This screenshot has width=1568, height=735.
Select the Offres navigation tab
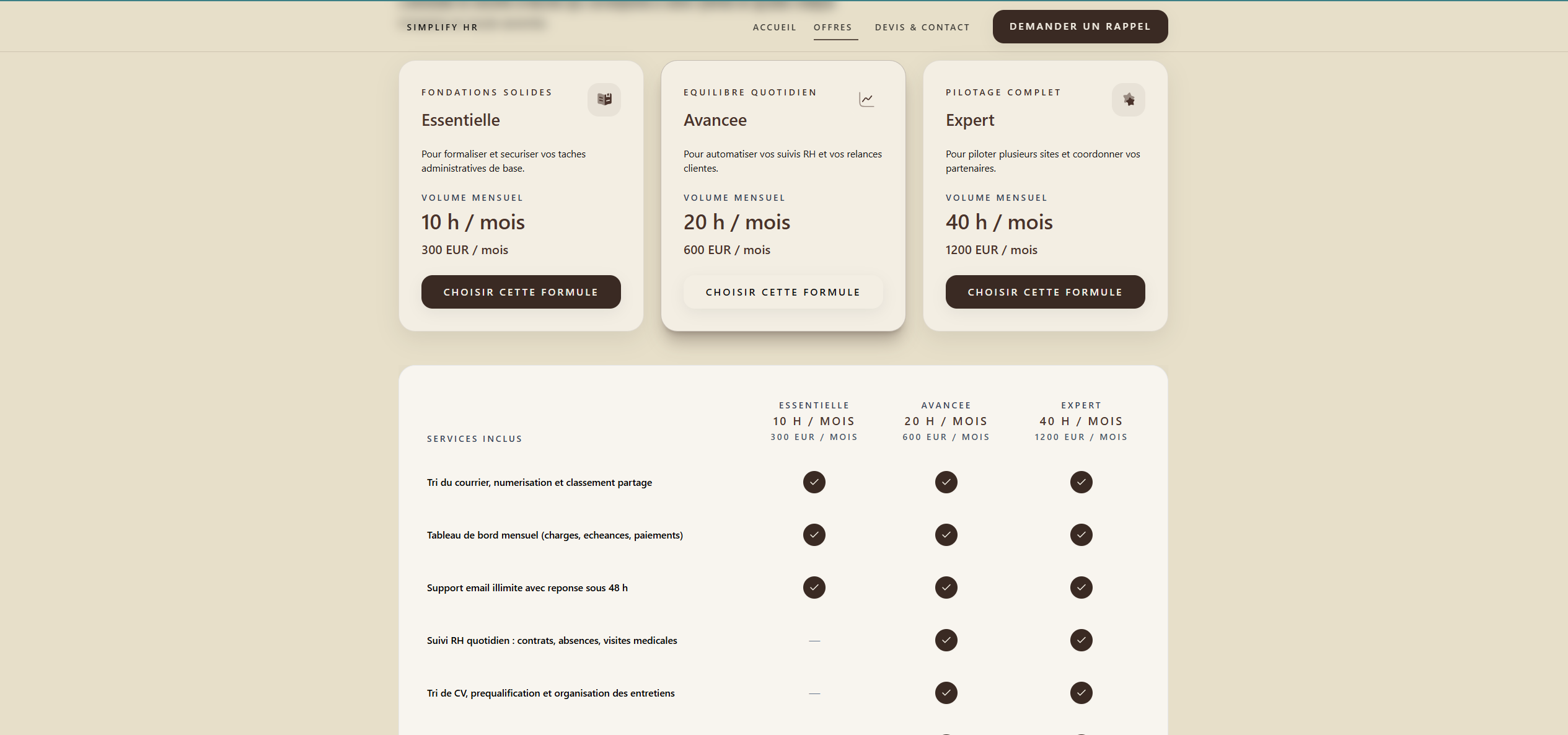coord(832,27)
